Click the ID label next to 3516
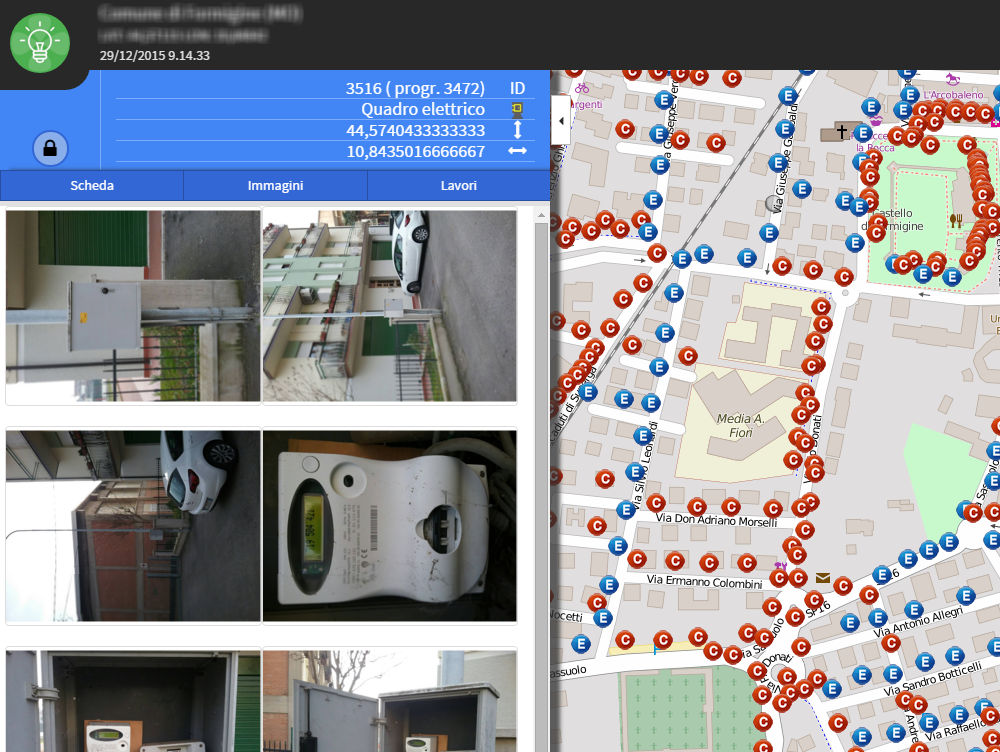 517,88
